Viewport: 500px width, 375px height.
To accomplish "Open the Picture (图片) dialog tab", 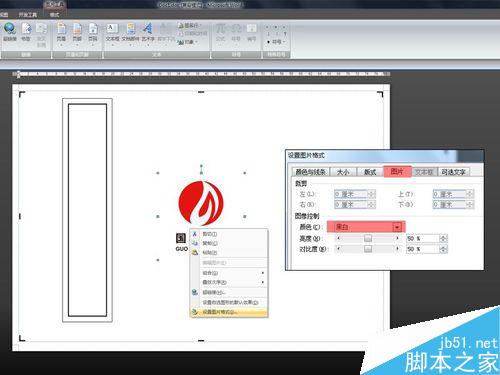I will [x=397, y=171].
